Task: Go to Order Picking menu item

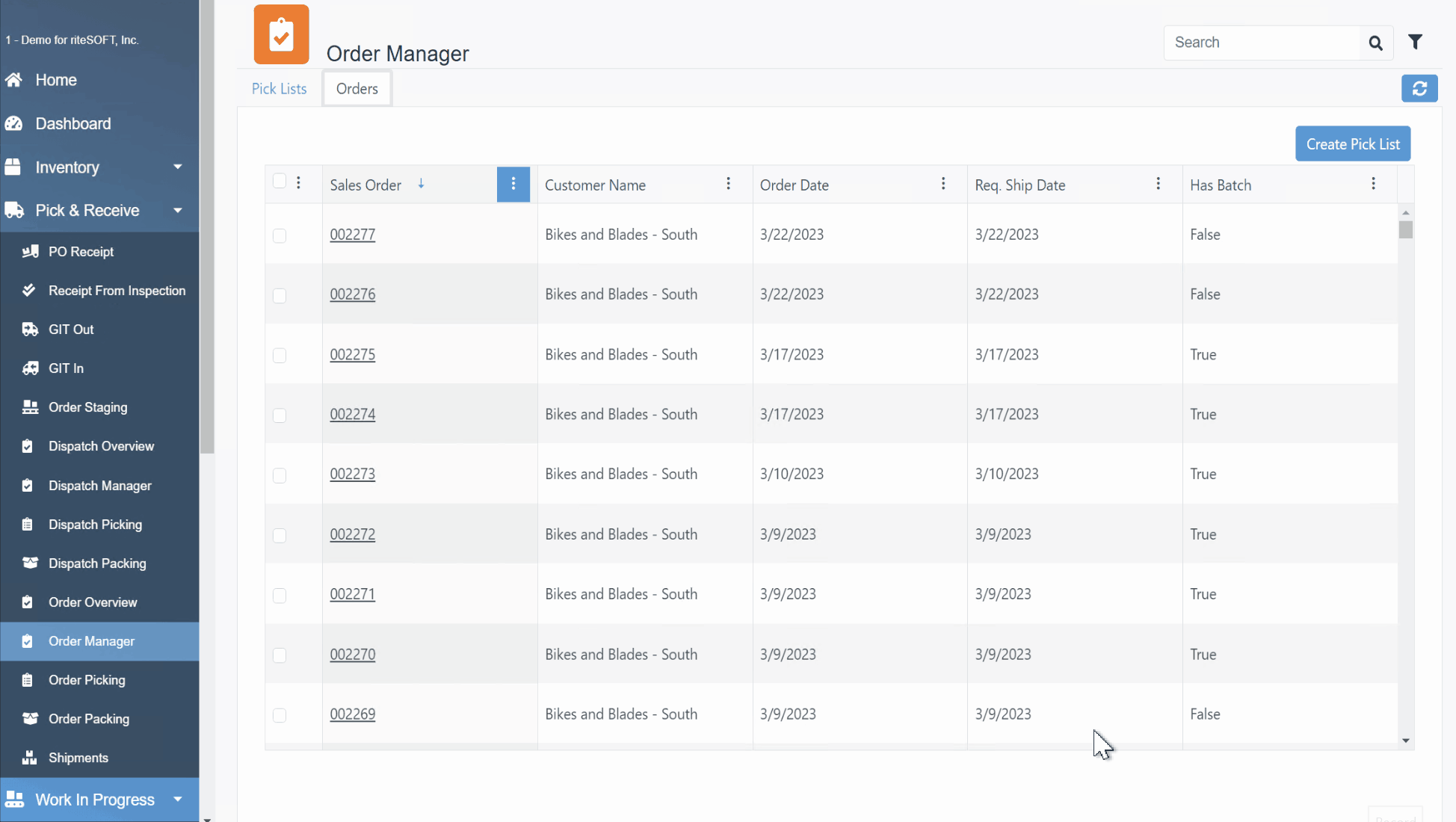Action: [x=100, y=680]
